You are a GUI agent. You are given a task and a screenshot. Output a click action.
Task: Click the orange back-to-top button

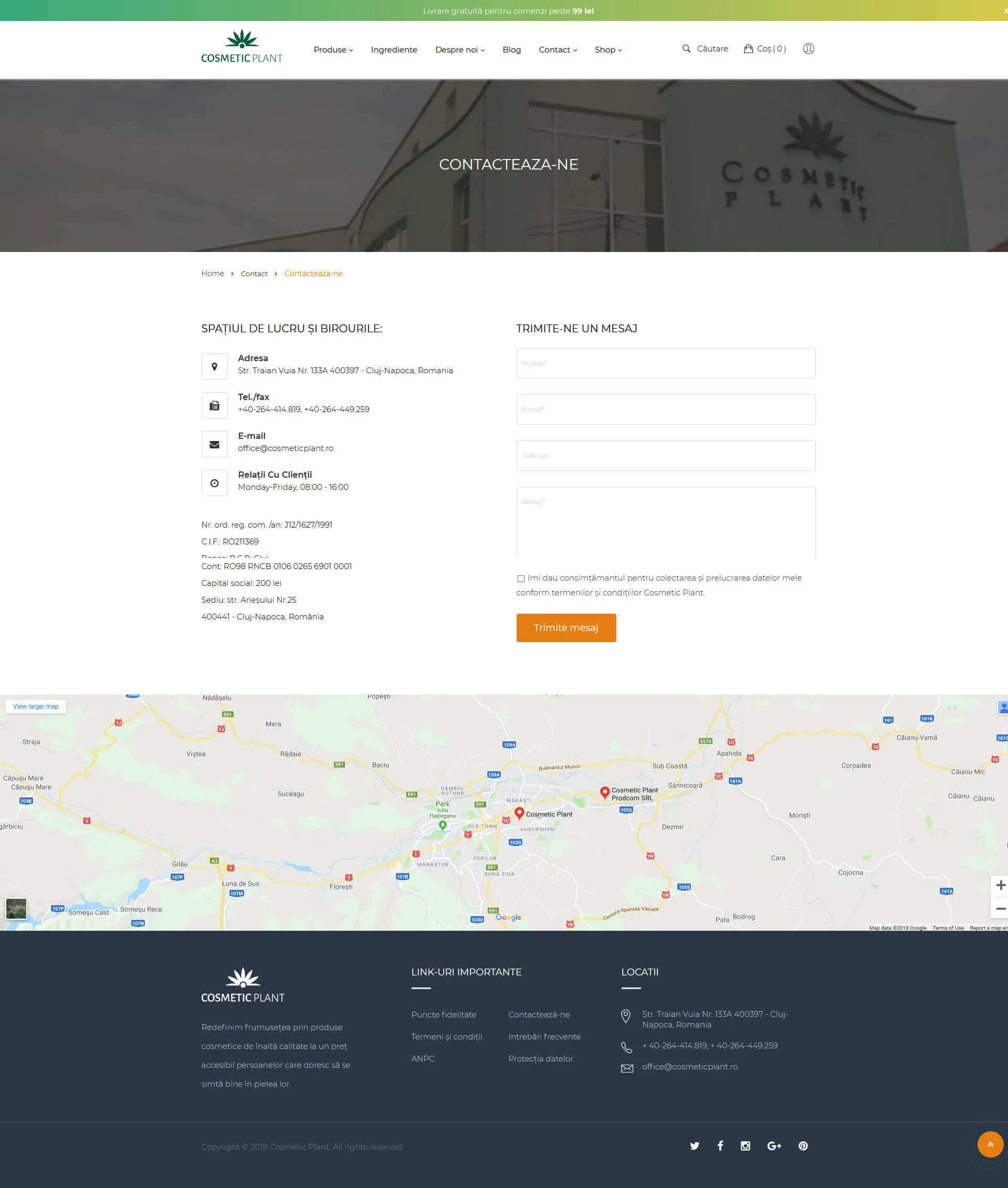[990, 1144]
